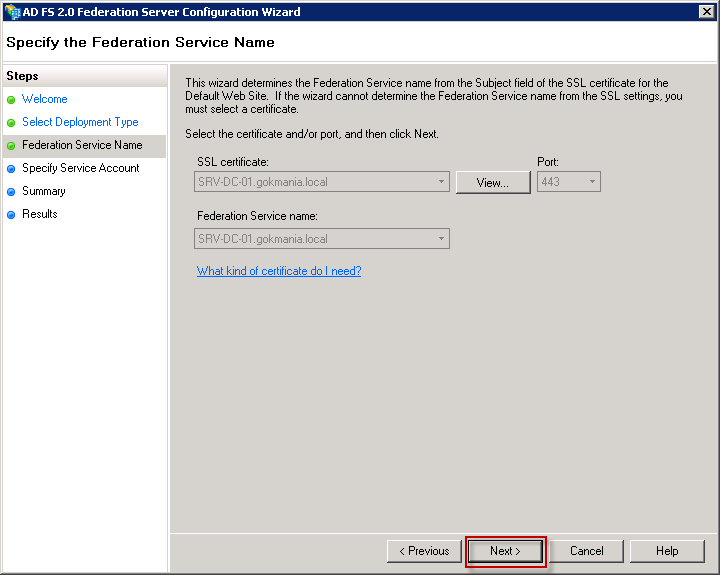Screen dimensions: 720x575
Task: Click the green bullet beside Select Deployment Type
Action: (x=11, y=123)
